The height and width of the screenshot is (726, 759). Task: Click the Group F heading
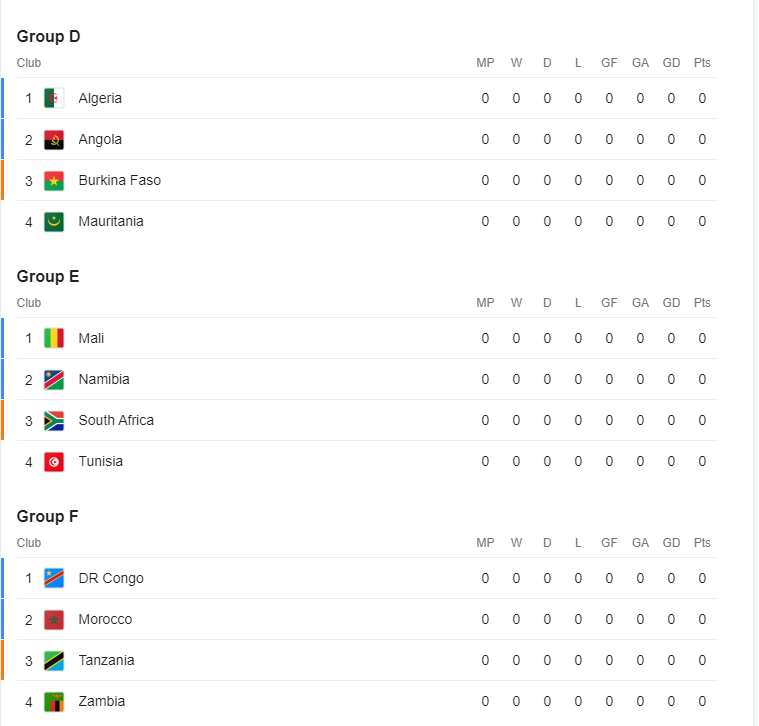tap(47, 516)
